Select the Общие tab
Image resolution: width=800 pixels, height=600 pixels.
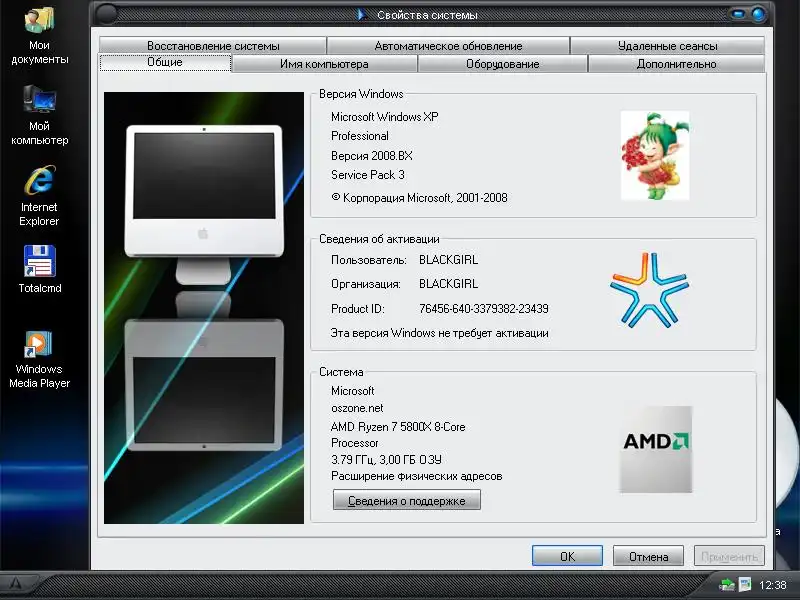pos(165,62)
